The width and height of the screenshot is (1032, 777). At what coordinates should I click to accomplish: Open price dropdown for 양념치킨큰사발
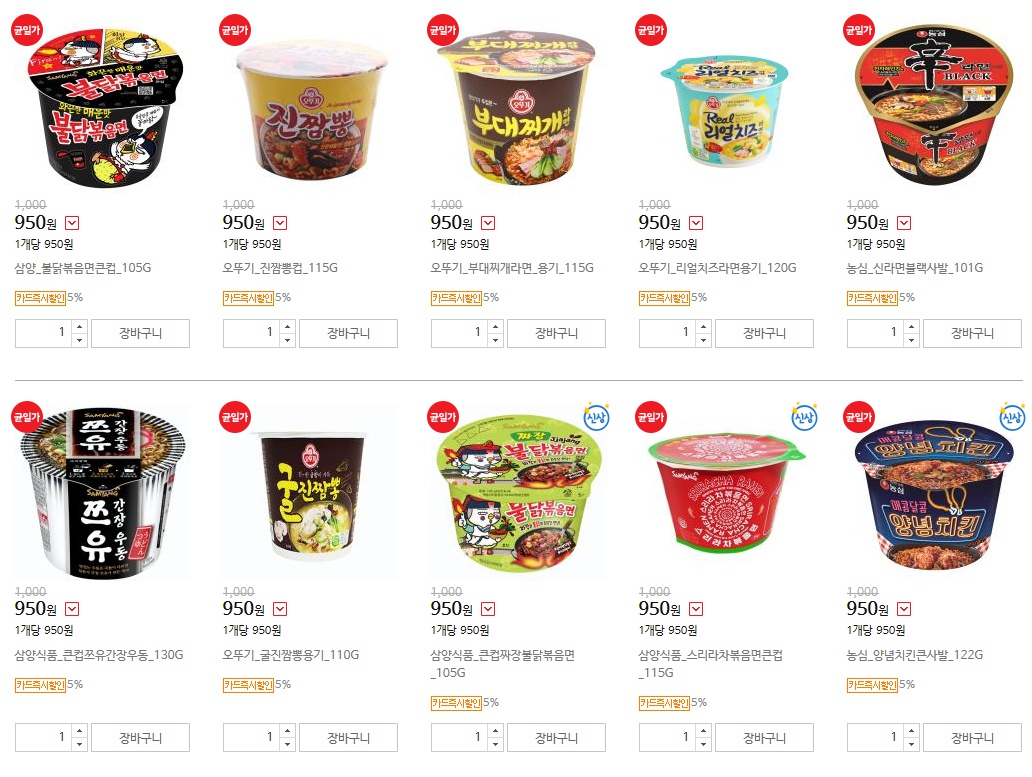point(904,609)
